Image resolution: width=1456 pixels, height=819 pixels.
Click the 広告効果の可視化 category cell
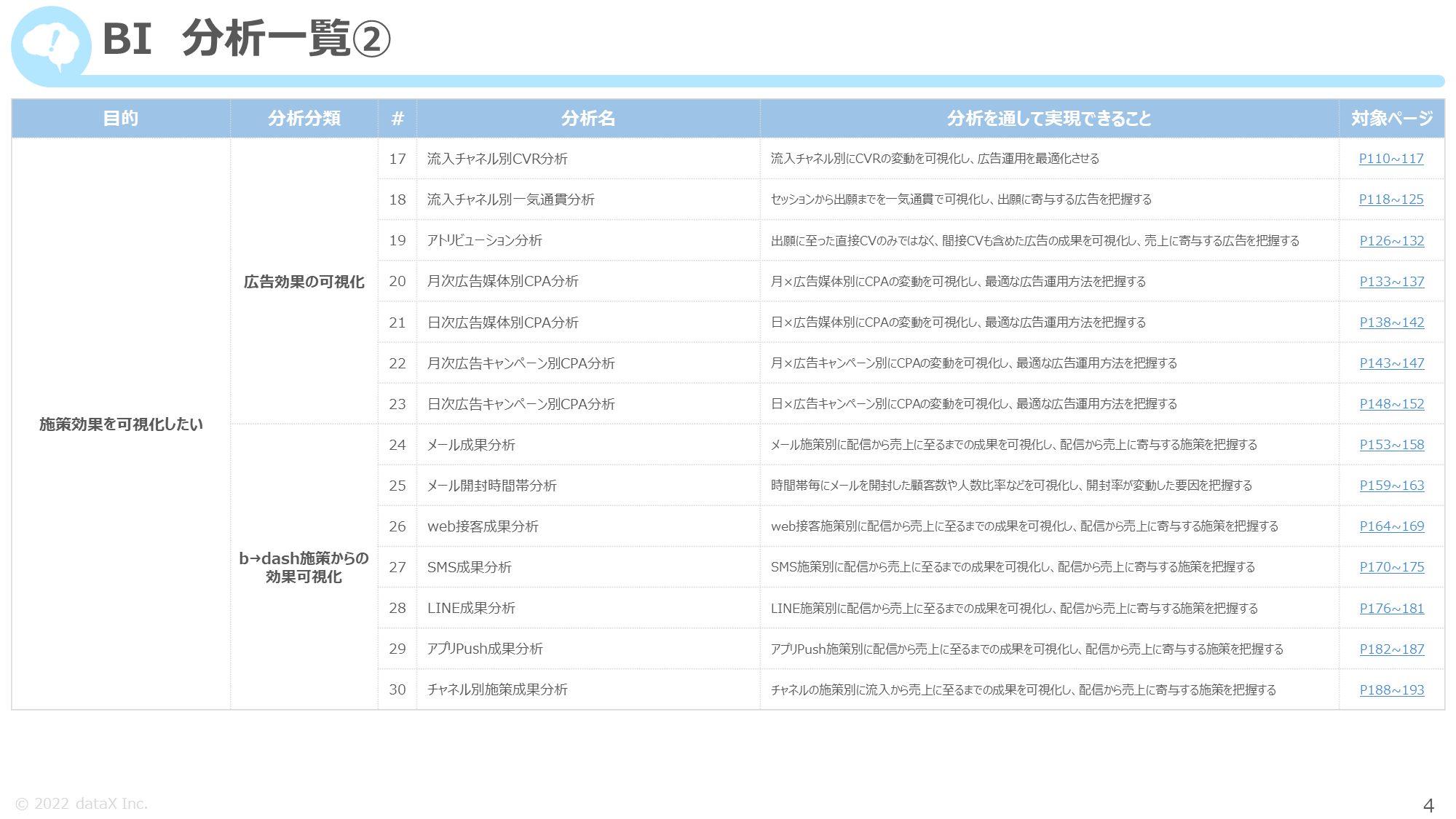pos(304,282)
